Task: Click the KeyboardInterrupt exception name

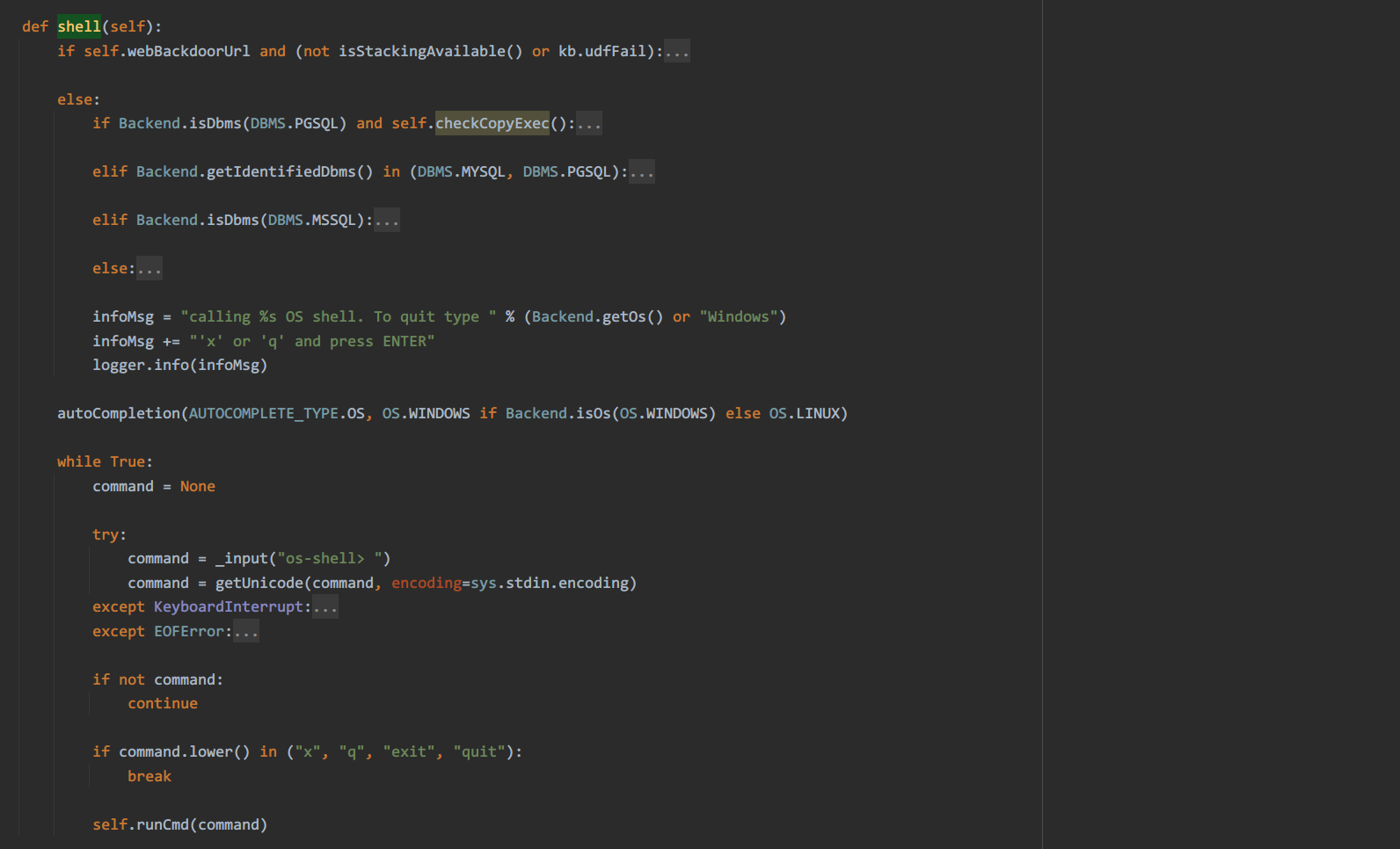Action: click(x=229, y=606)
